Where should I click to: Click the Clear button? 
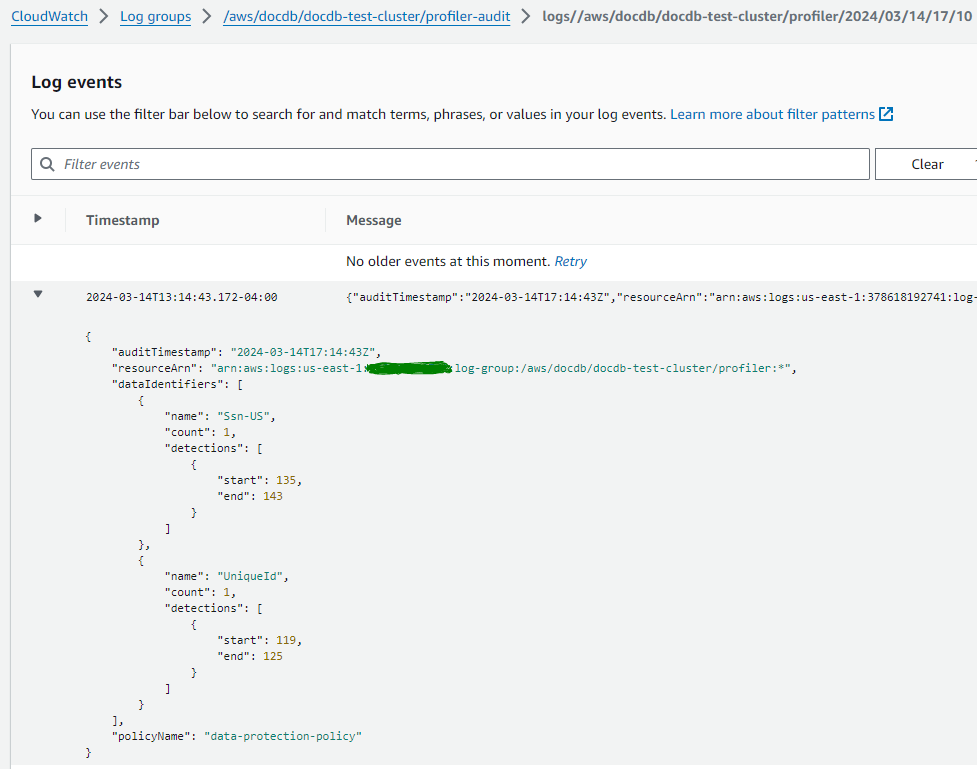(x=927, y=164)
